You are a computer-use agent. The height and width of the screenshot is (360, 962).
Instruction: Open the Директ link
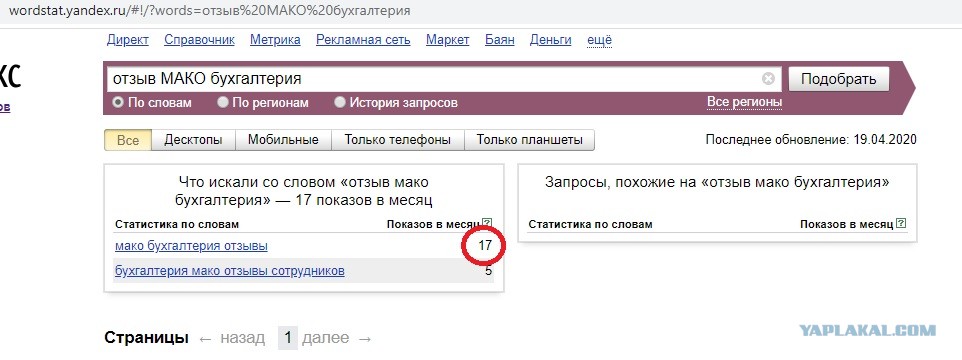click(x=128, y=40)
